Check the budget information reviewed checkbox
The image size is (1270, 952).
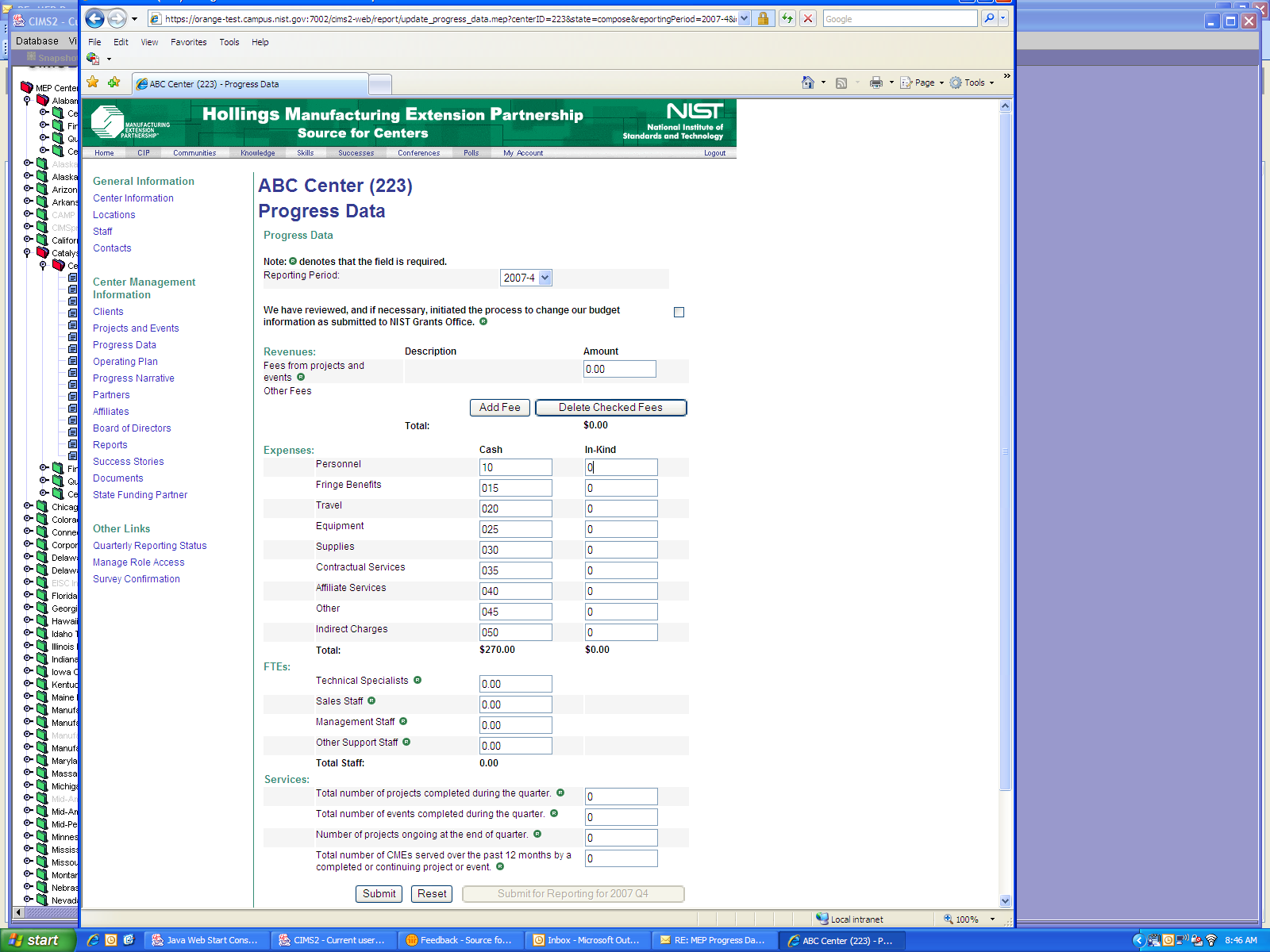pyautogui.click(x=679, y=313)
